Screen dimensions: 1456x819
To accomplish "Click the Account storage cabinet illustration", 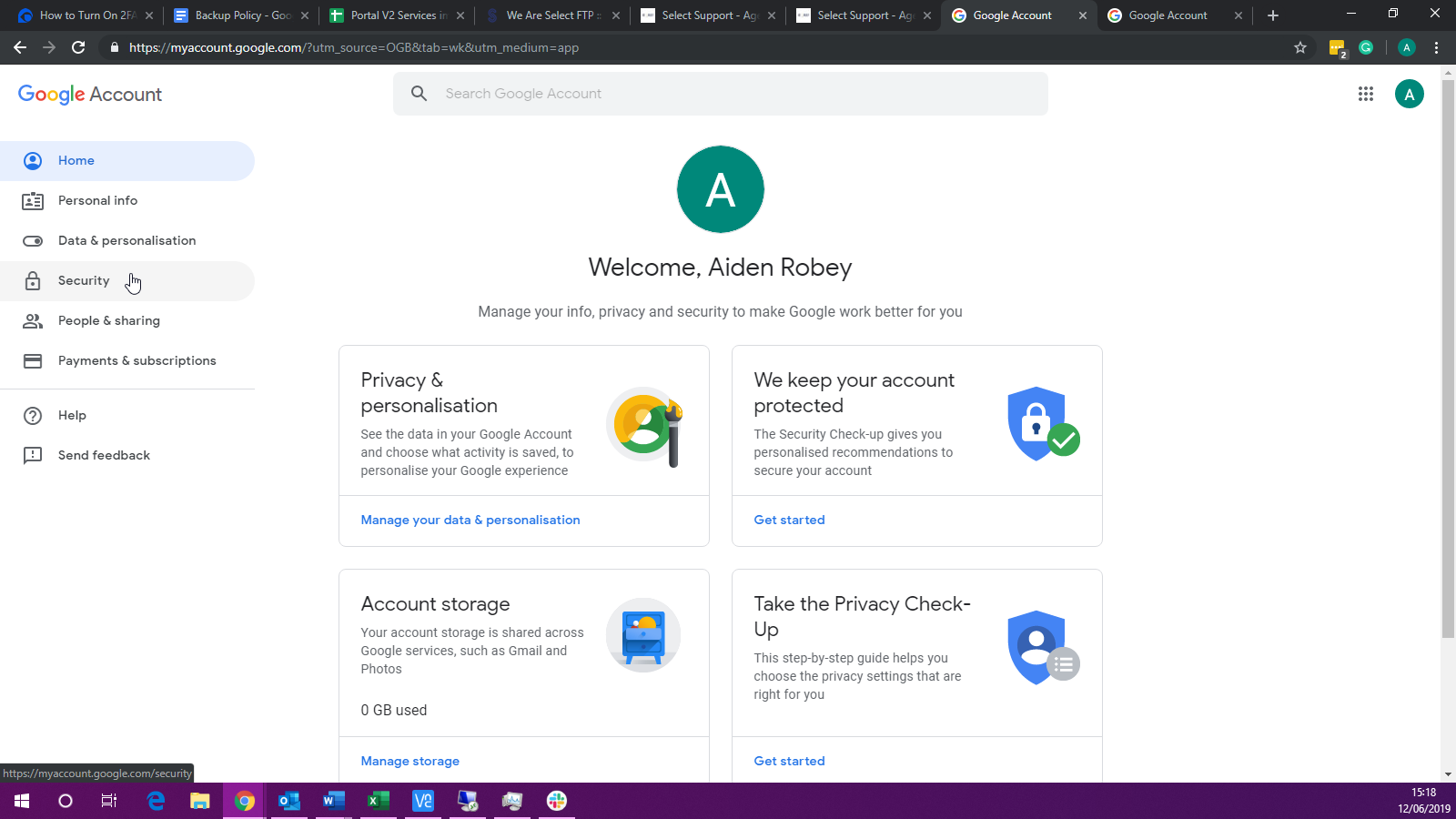I will (643, 635).
